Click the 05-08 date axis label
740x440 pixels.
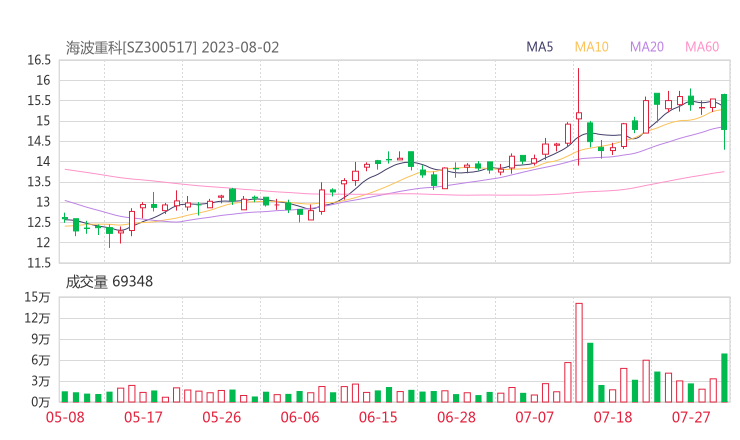[x=65, y=417]
